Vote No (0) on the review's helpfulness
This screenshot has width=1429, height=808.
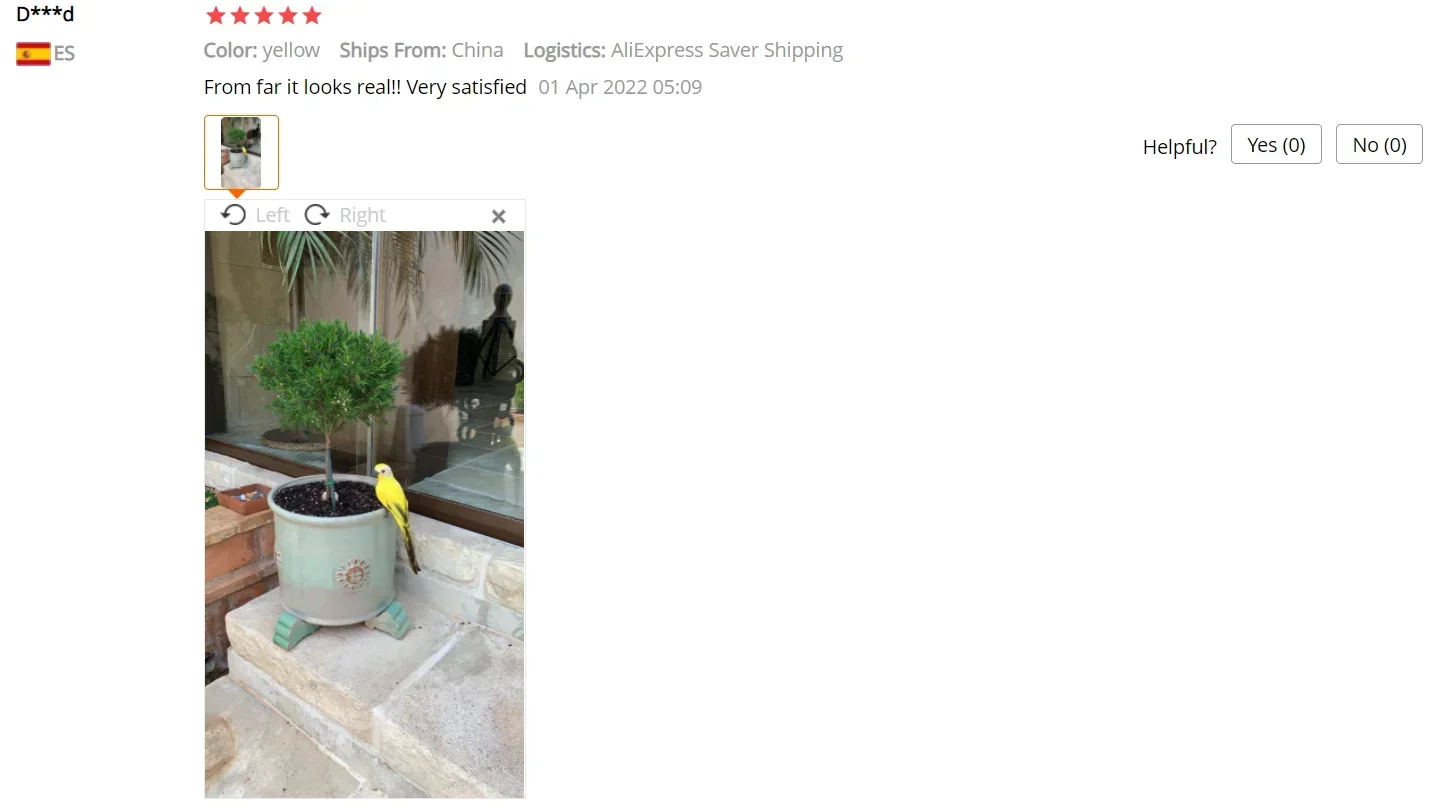coord(1379,144)
